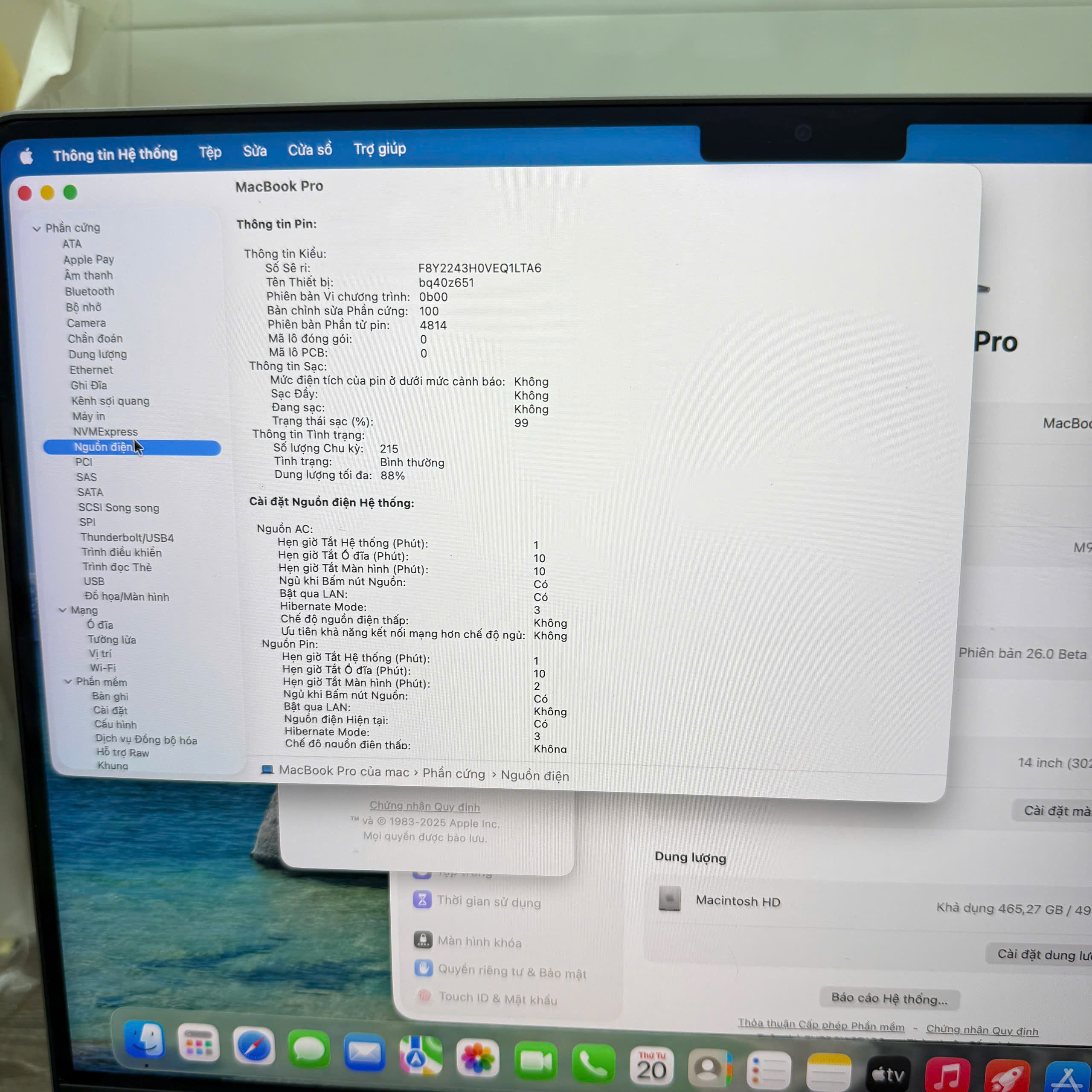Image resolution: width=1092 pixels, height=1092 pixels.
Task: Click Quyền riêng tư & Bảo mật hand icon
Action: click(x=423, y=967)
